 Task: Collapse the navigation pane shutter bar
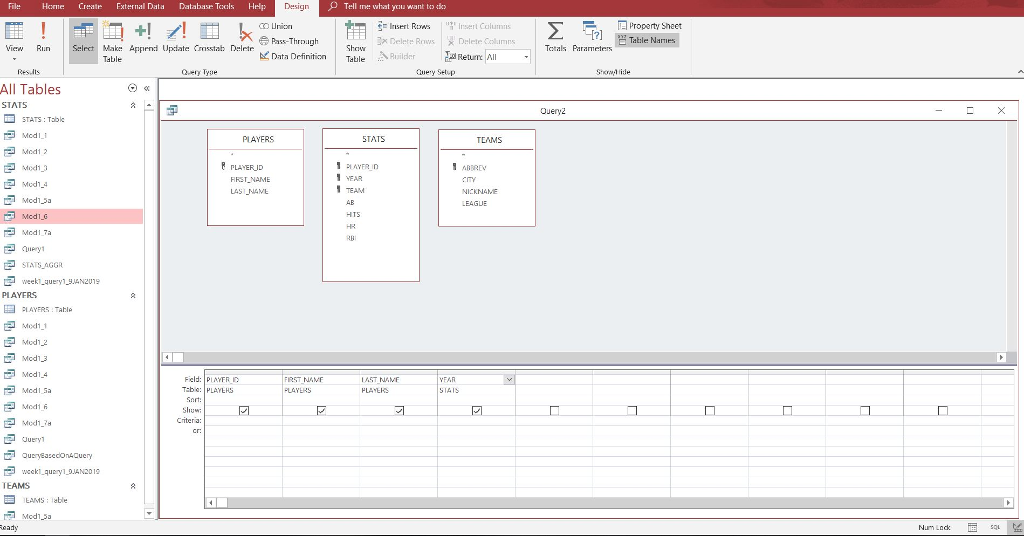tap(147, 88)
